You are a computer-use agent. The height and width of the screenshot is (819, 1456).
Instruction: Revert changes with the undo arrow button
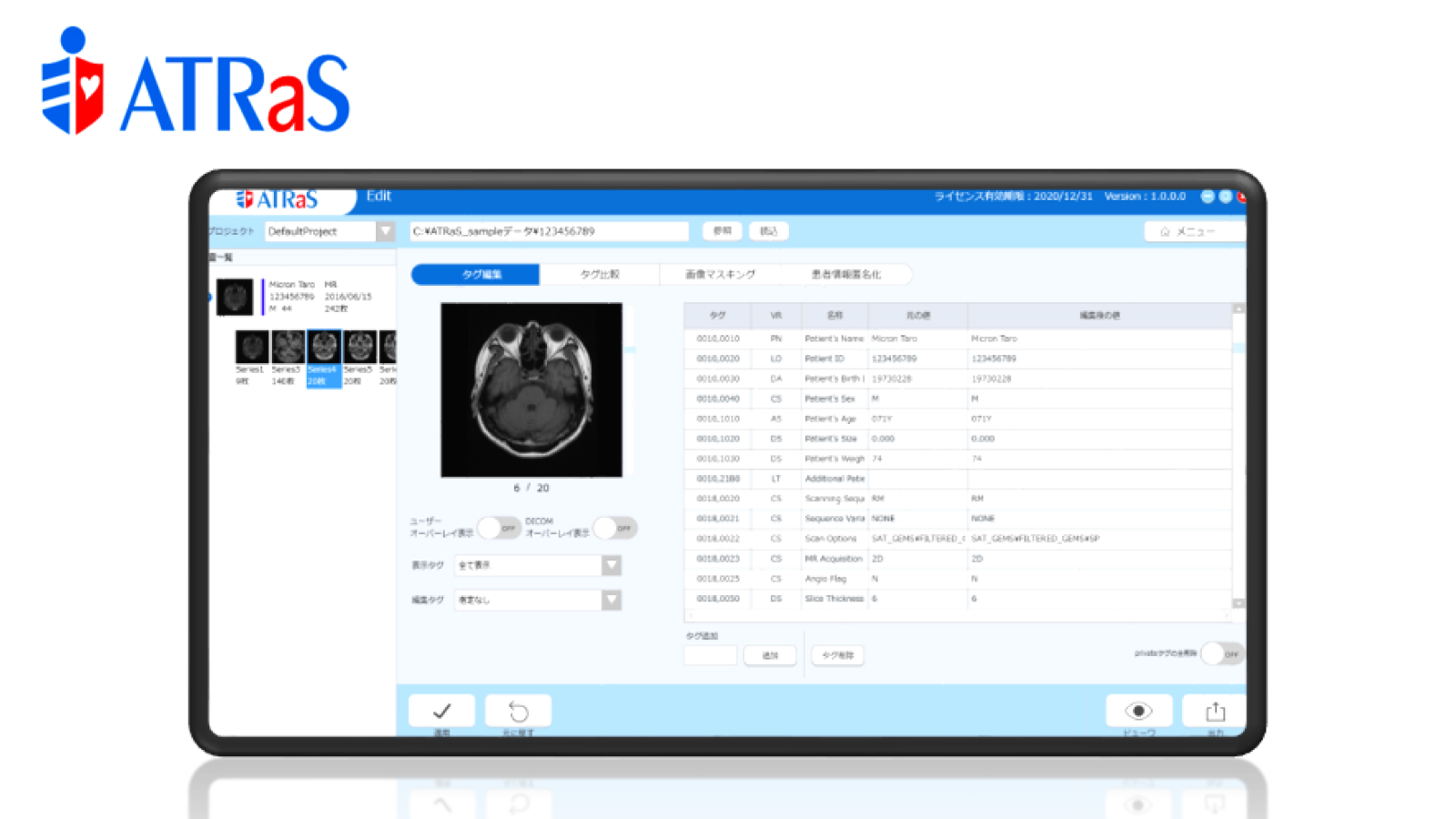pyautogui.click(x=518, y=711)
